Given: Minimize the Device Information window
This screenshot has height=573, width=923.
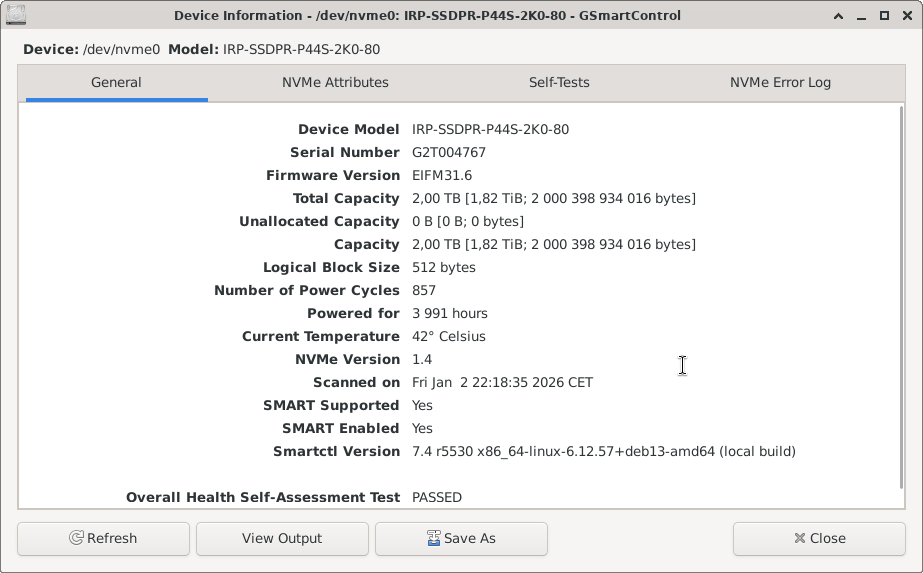Looking at the screenshot, I should (861, 16).
